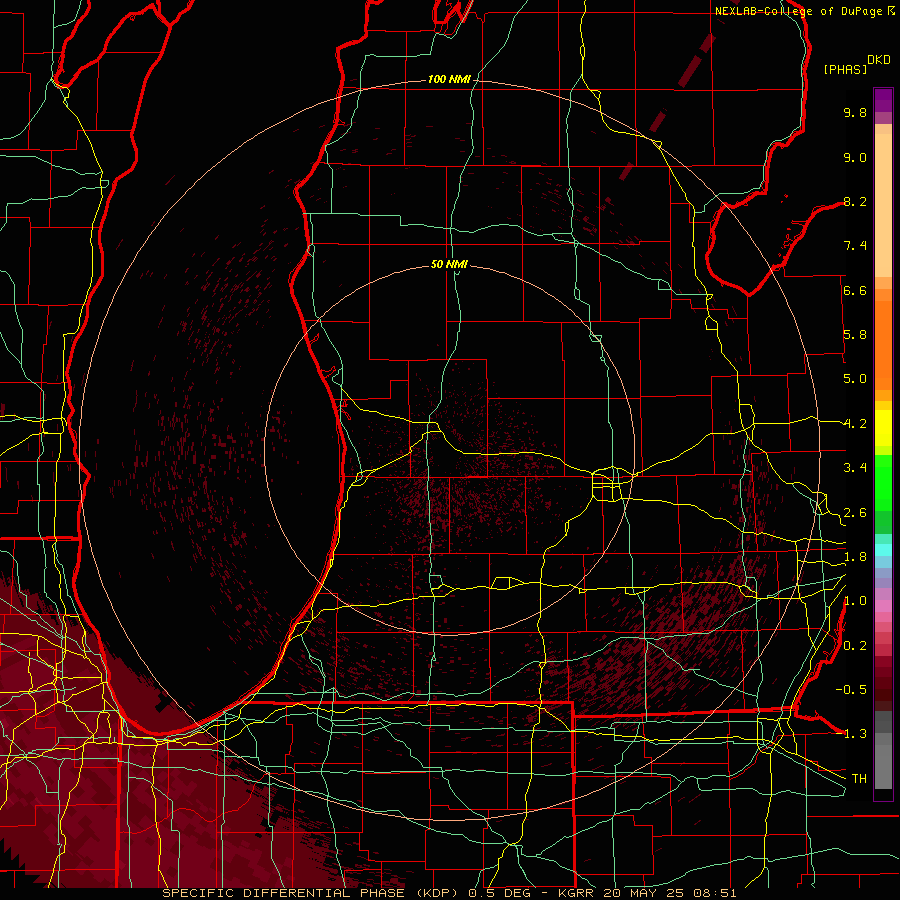
Task: Click the 5.8 value on the color scale
Action: (x=855, y=335)
